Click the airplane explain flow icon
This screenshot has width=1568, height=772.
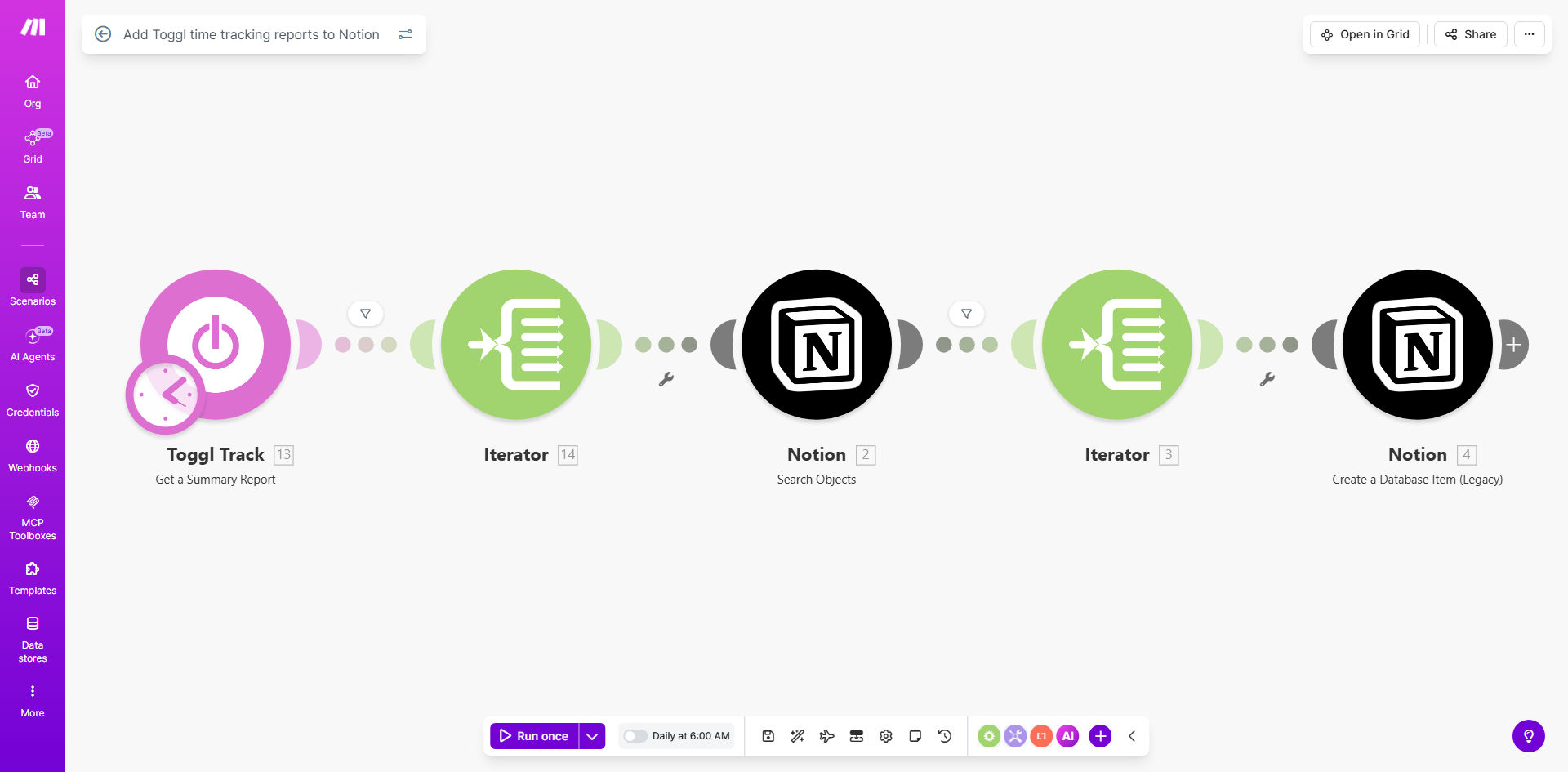[x=827, y=736]
